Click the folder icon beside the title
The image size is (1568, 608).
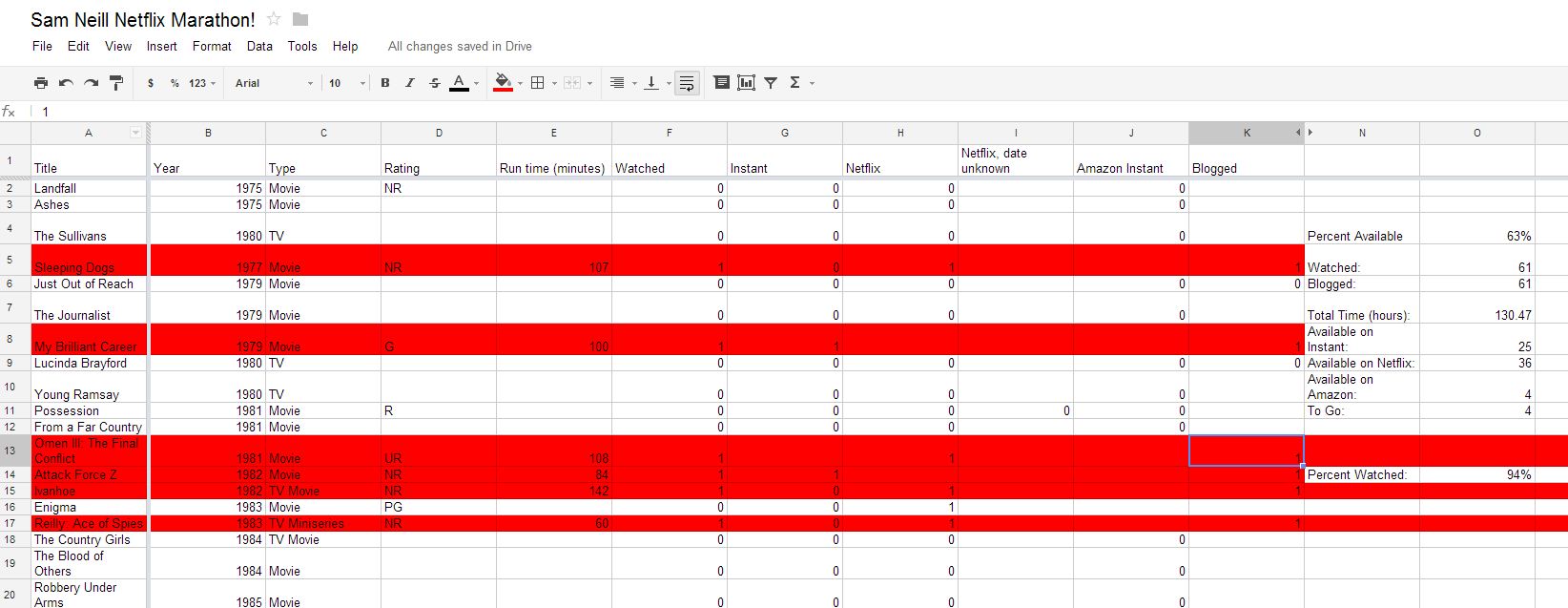coord(300,19)
